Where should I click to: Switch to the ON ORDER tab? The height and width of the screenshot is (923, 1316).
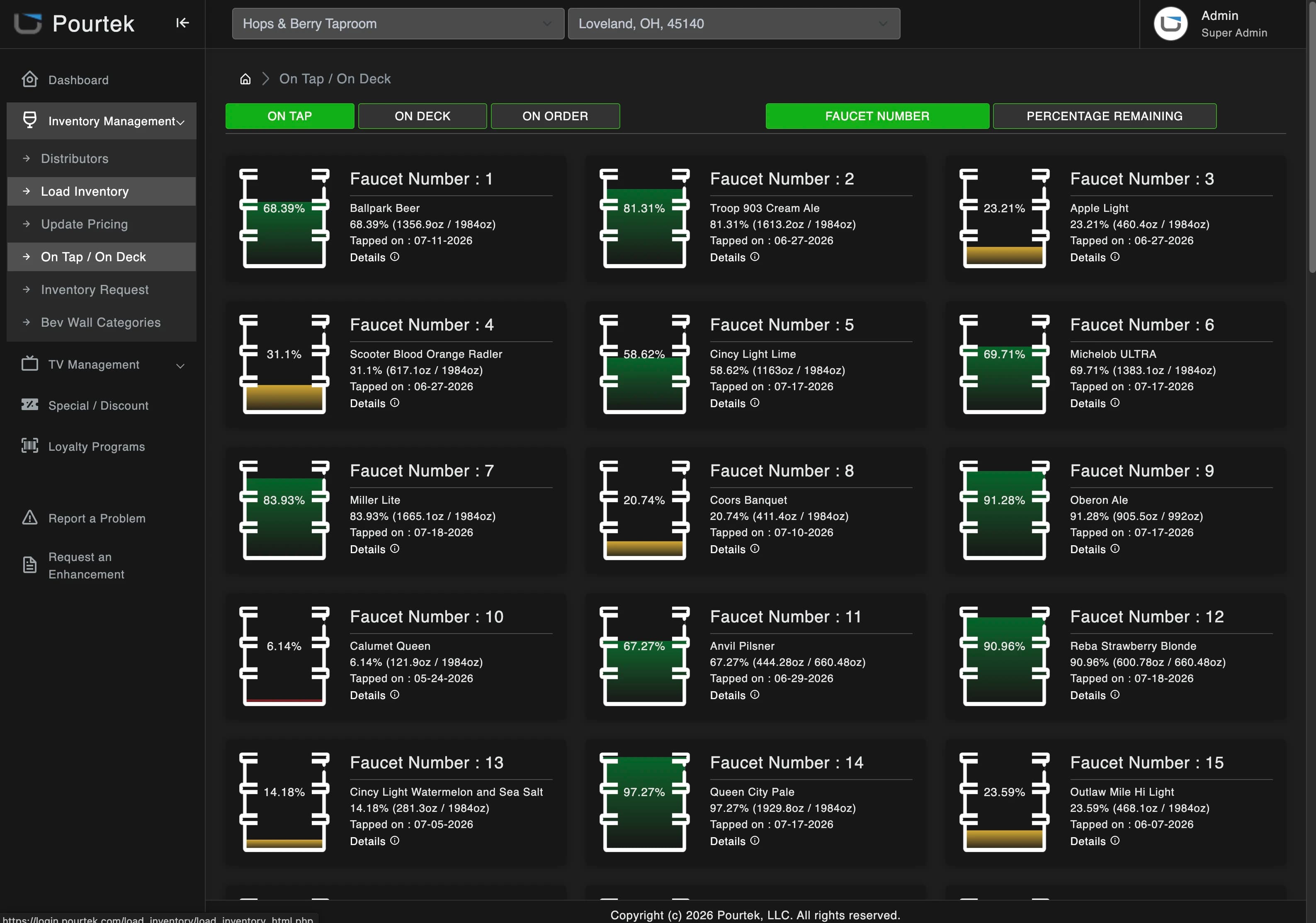point(555,116)
